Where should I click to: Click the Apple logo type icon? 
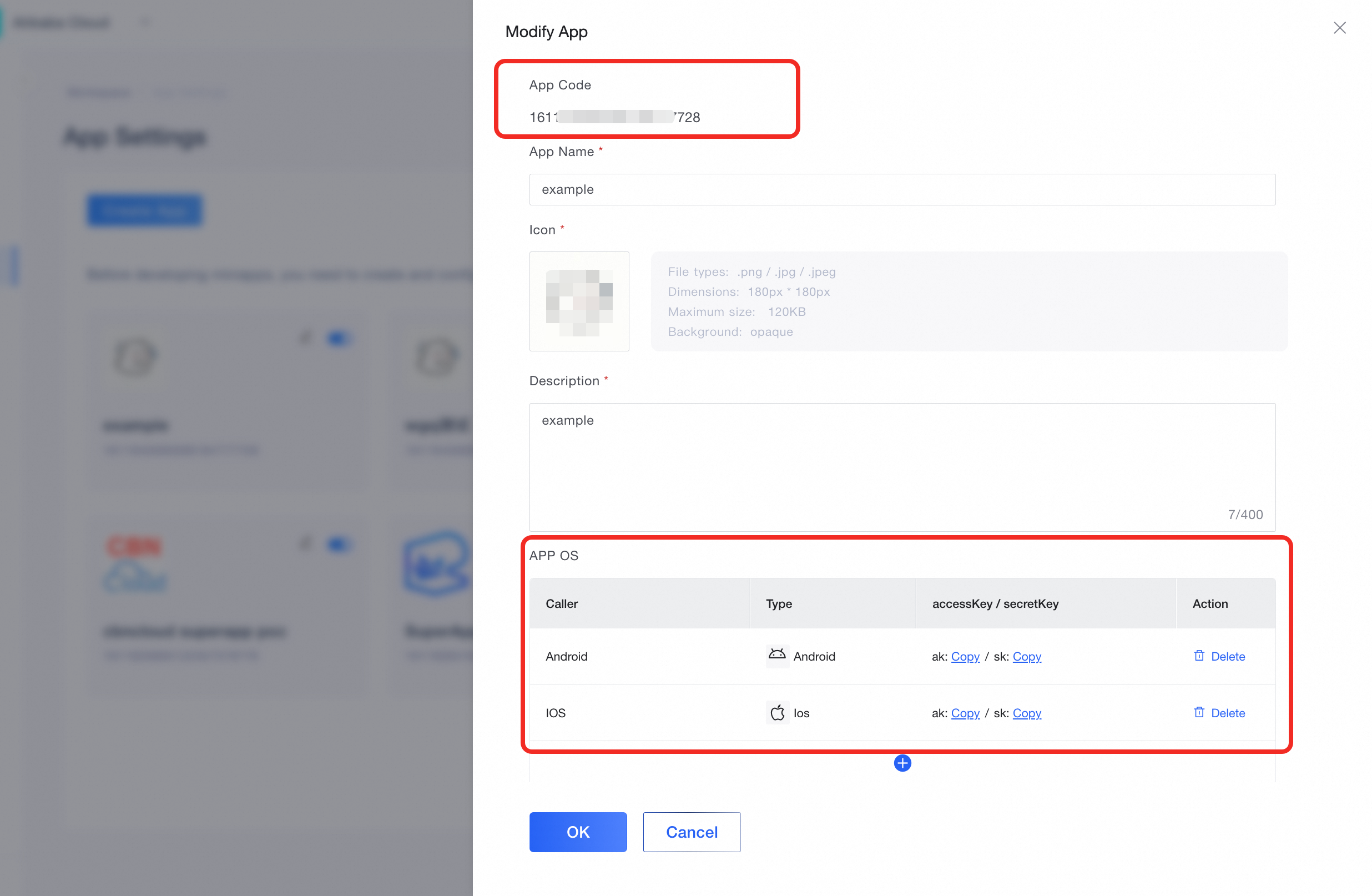[x=777, y=713]
